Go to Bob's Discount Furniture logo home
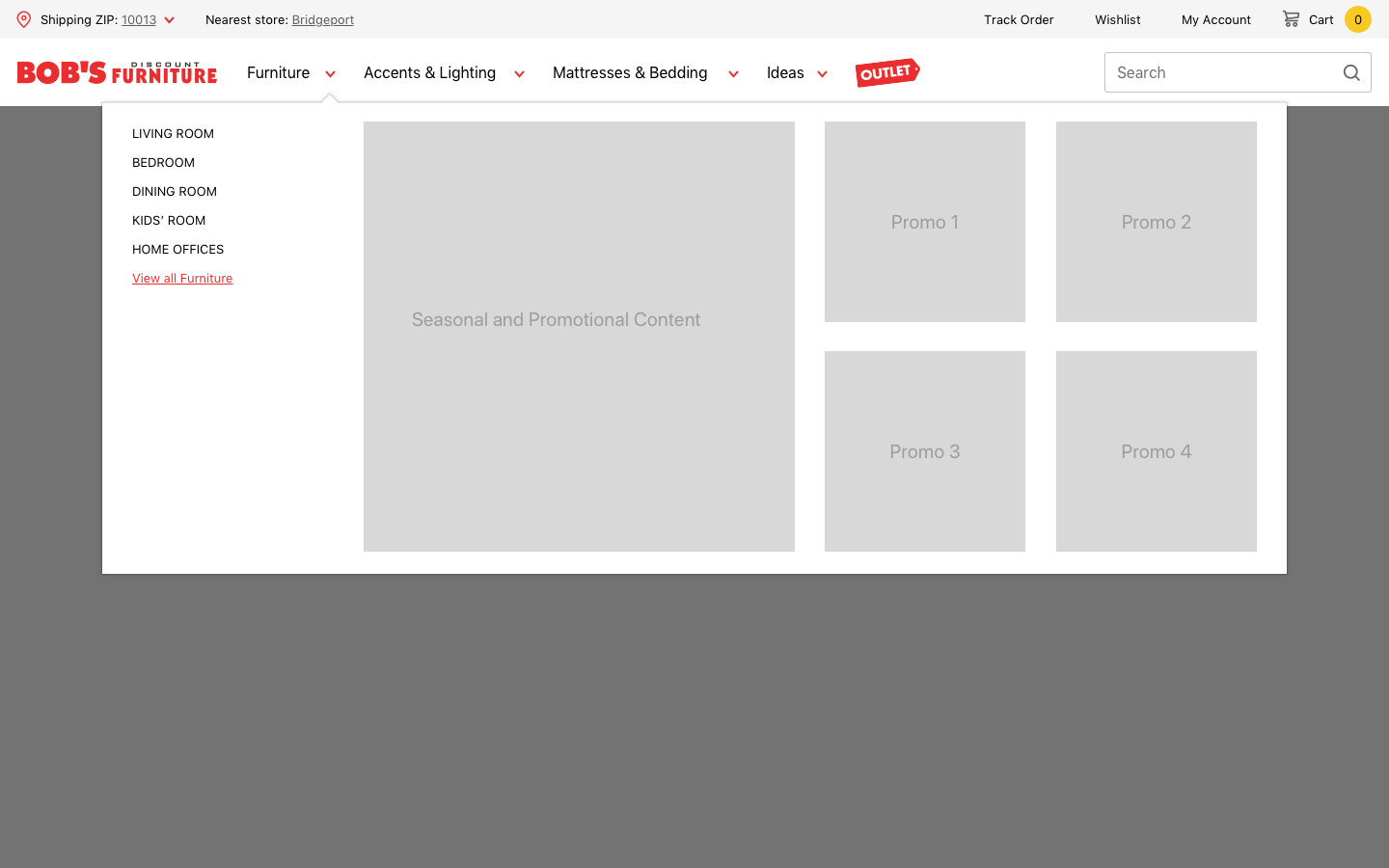This screenshot has width=1389, height=868. click(117, 72)
